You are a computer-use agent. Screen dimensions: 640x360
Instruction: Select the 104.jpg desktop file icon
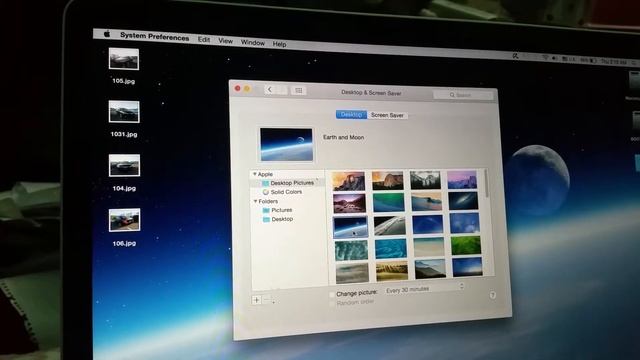coord(124,165)
